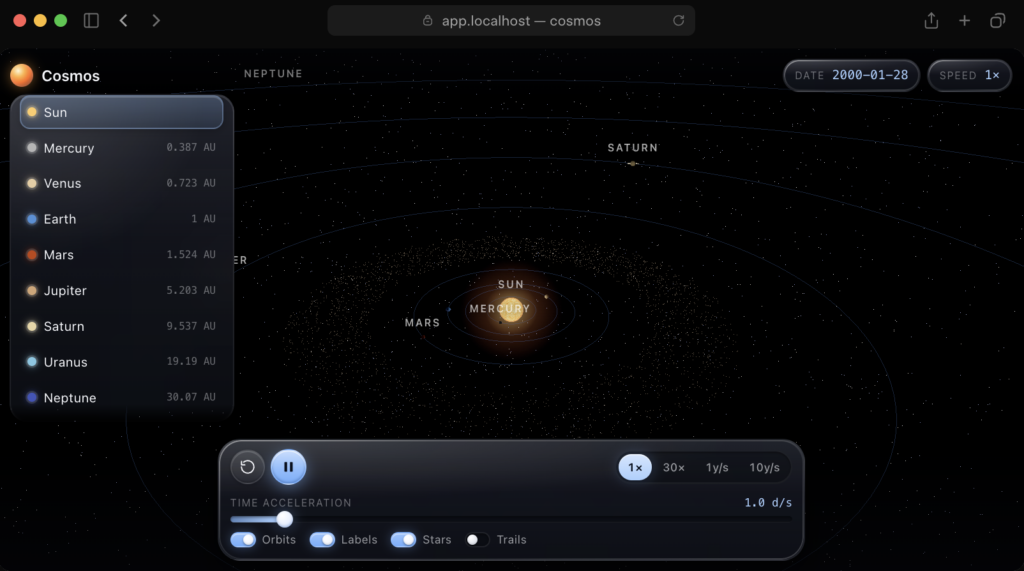Screen dimensions: 1024x571
Task: Show the tab overview icon
Action: click(x=997, y=20)
